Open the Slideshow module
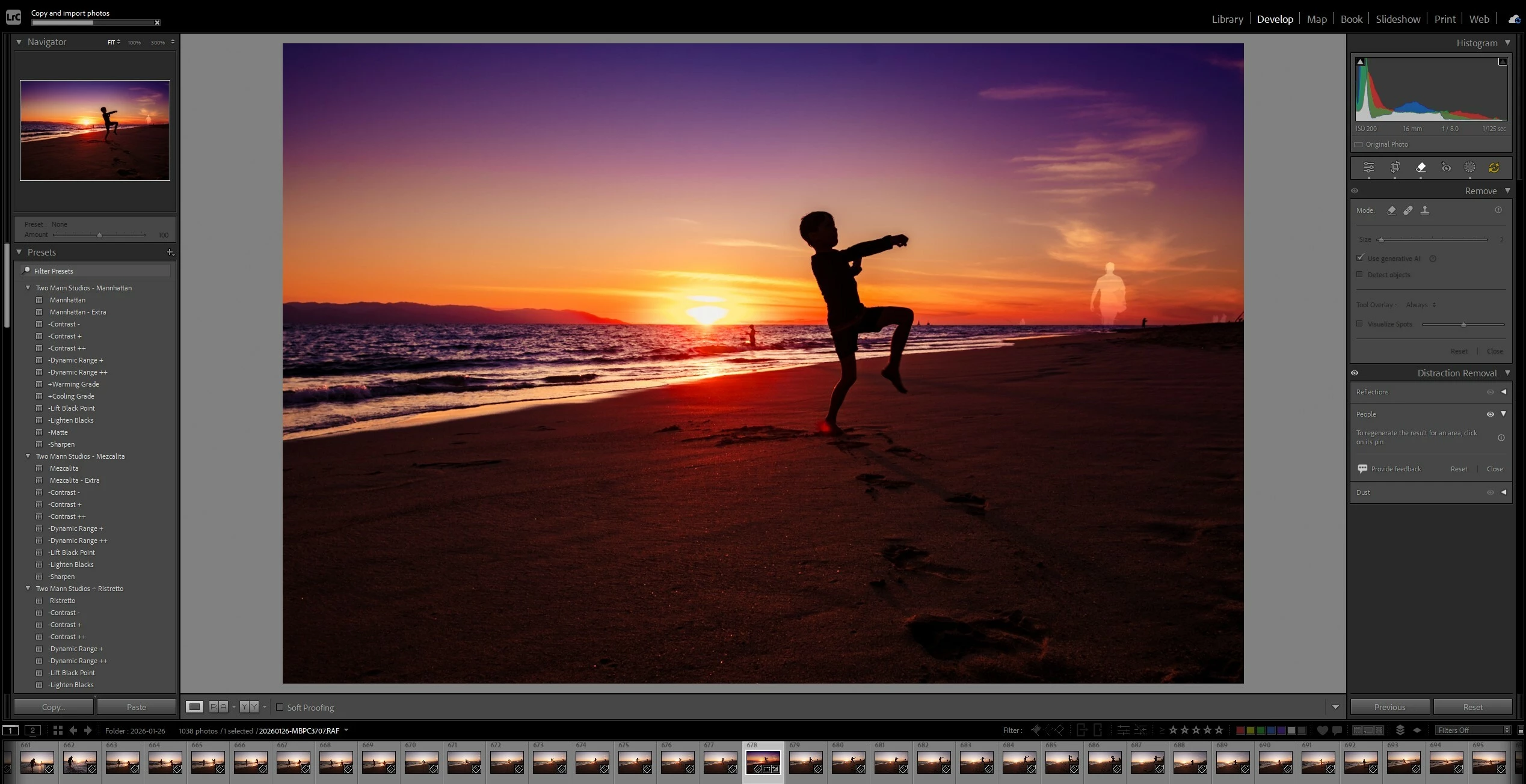This screenshot has height=784, width=1526. click(x=1398, y=19)
